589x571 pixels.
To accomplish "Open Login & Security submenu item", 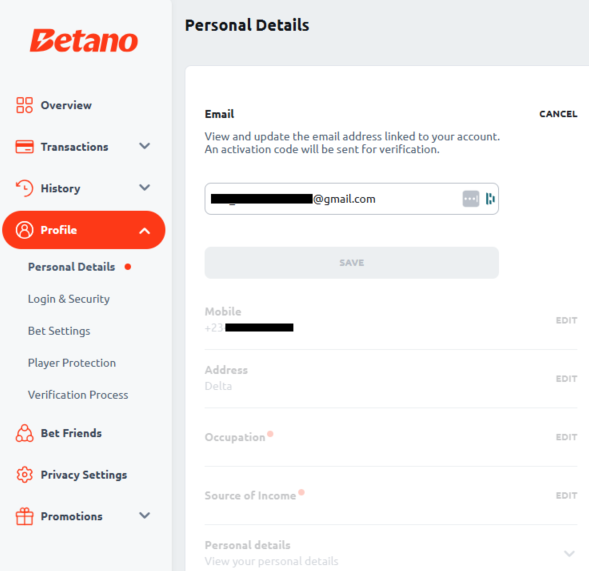I will click(x=69, y=299).
